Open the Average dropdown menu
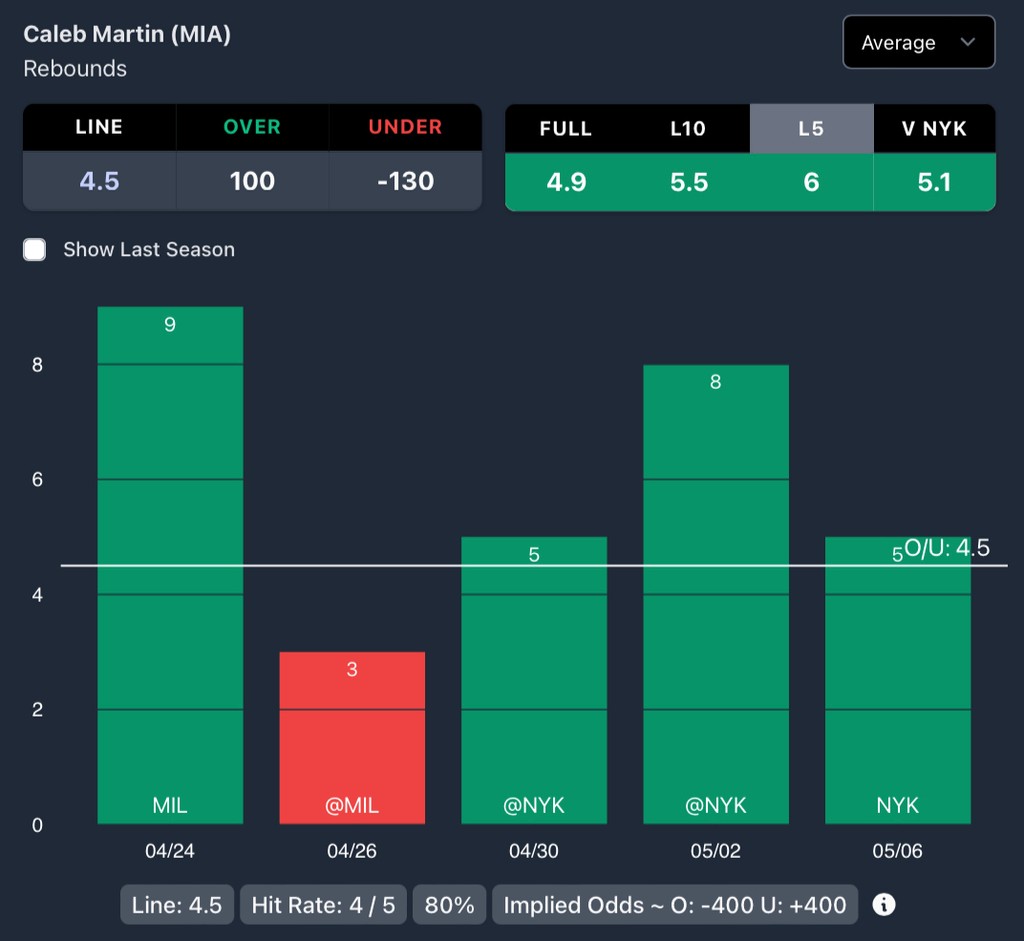Image resolution: width=1024 pixels, height=941 pixels. click(917, 43)
